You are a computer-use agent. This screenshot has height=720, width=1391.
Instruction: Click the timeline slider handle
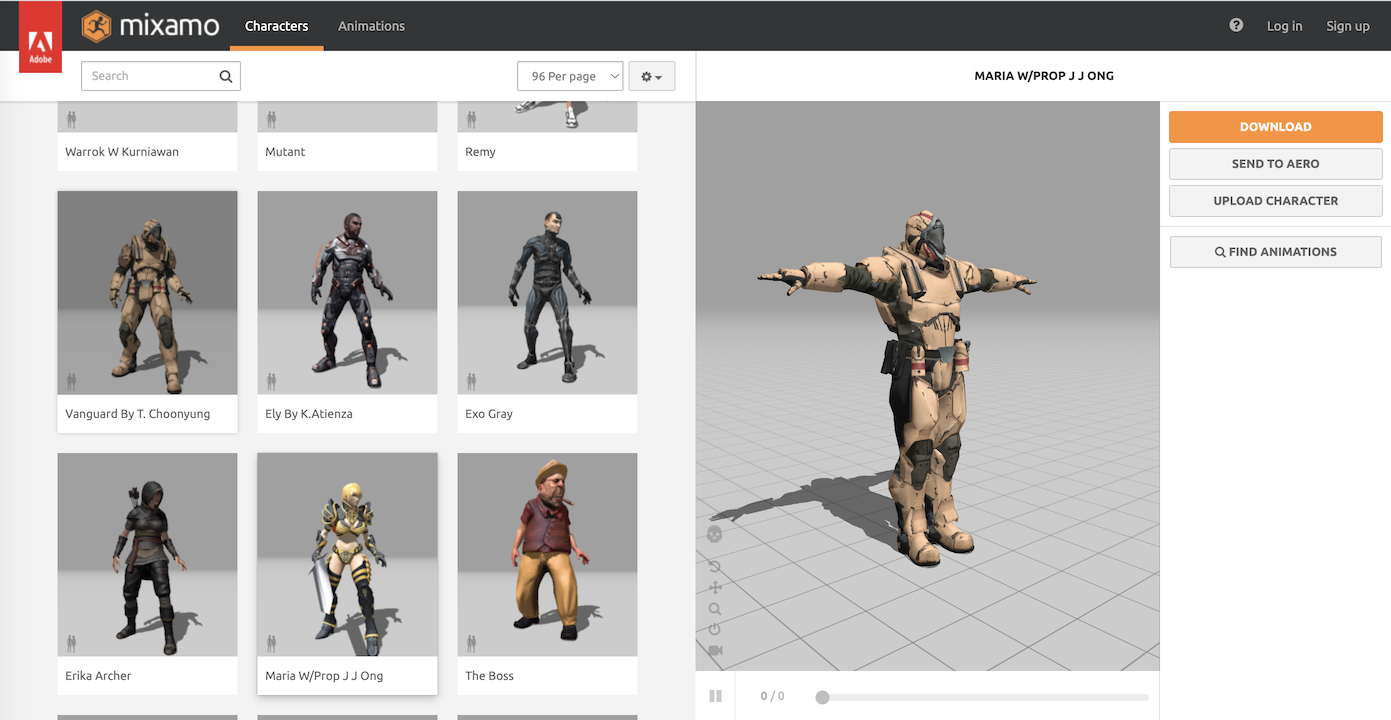click(x=822, y=697)
